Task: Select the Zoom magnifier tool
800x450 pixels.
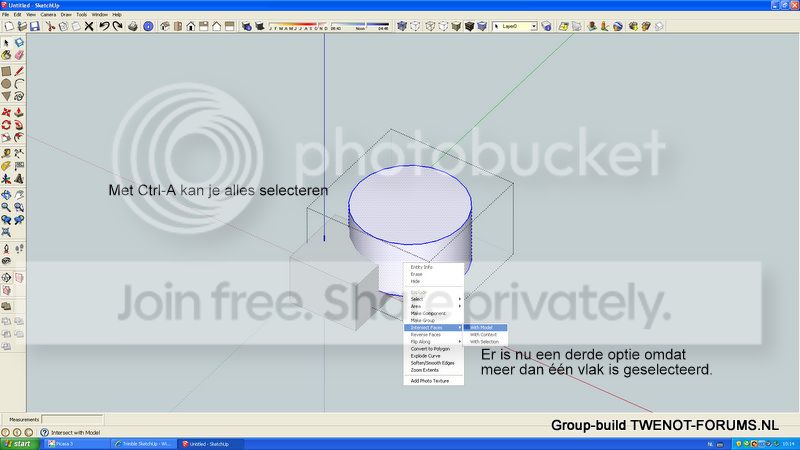Action: (x=6, y=208)
